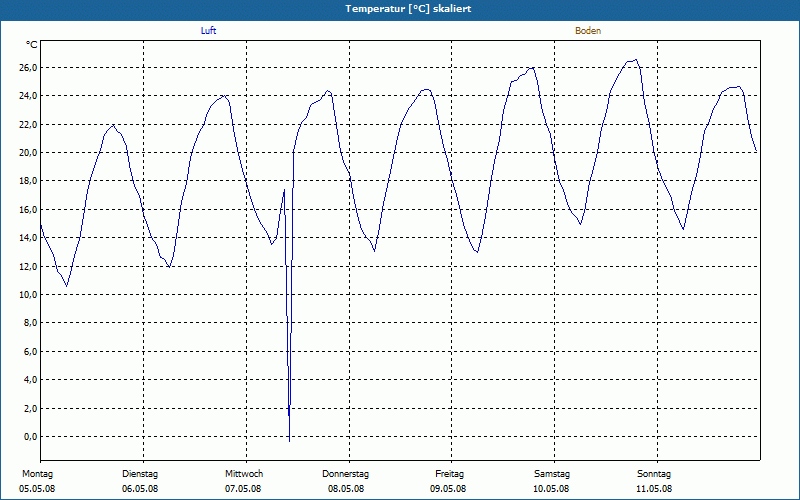Click the '10,0' y-axis value
The width and height of the screenshot is (800, 500).
[x=28, y=294]
